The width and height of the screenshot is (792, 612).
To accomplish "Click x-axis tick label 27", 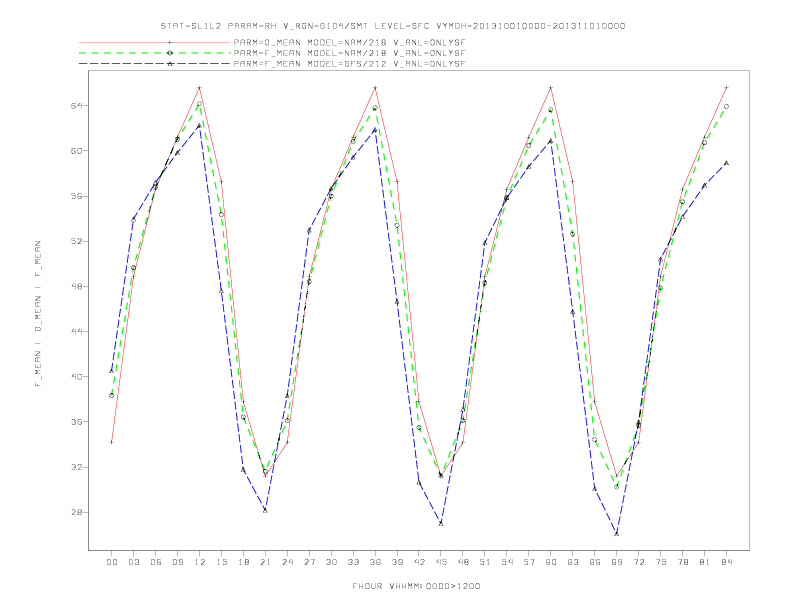I will [309, 562].
